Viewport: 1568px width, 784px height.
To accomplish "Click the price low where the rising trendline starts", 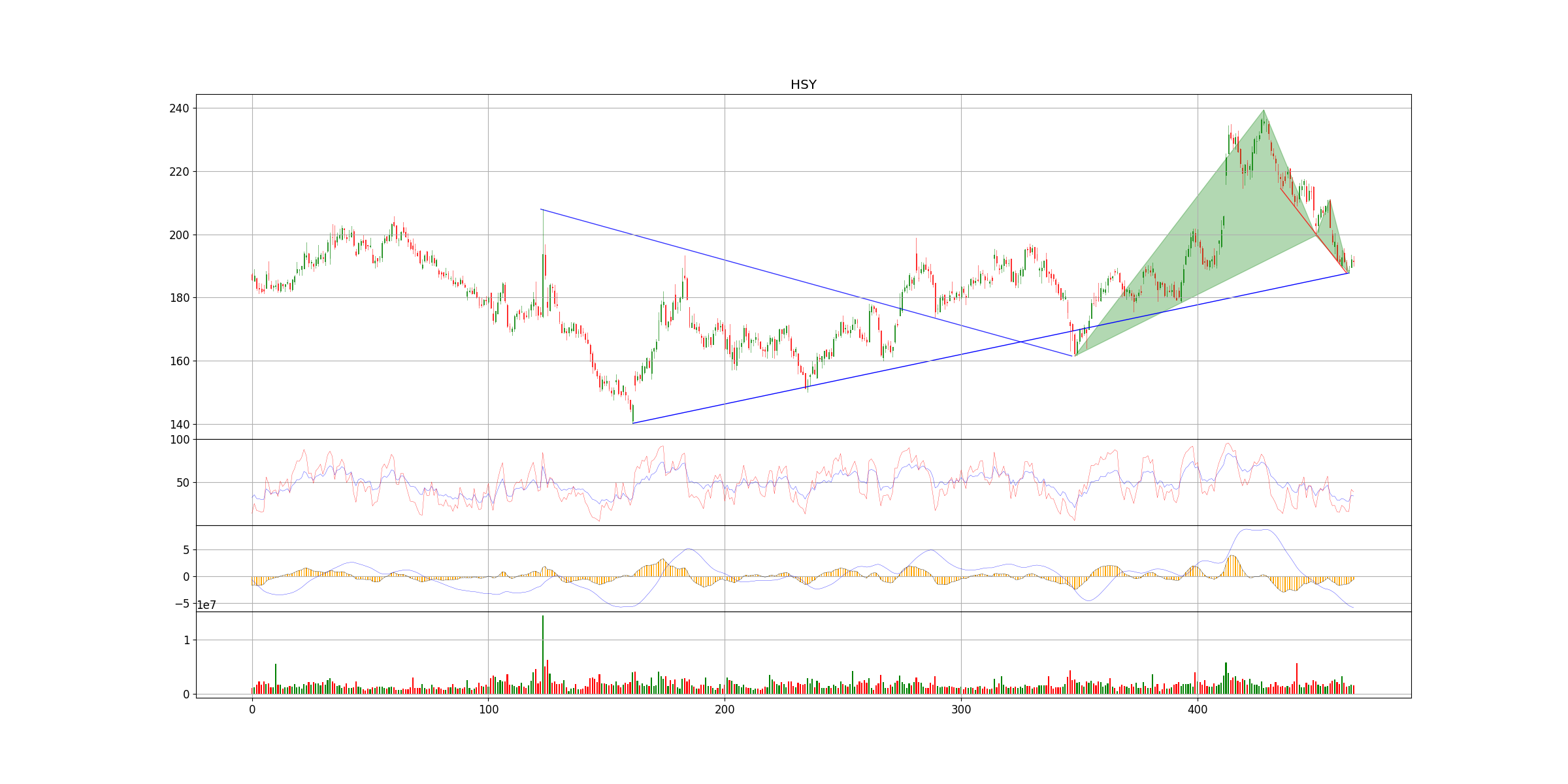I will coord(633,423).
